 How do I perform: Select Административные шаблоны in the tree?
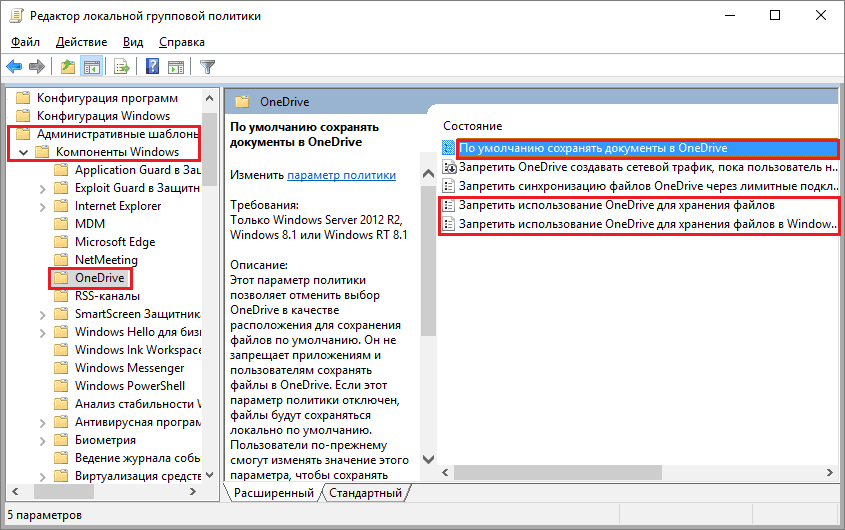point(117,134)
